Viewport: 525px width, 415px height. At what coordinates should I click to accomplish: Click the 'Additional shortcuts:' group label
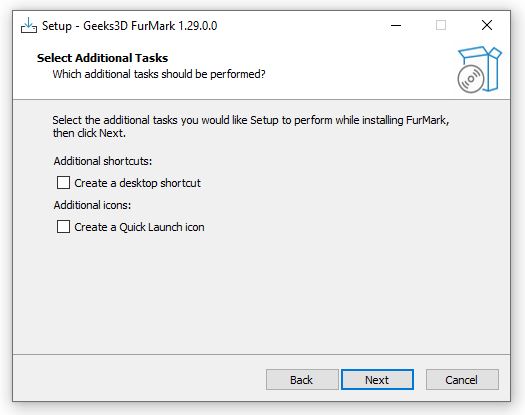(x=103, y=161)
